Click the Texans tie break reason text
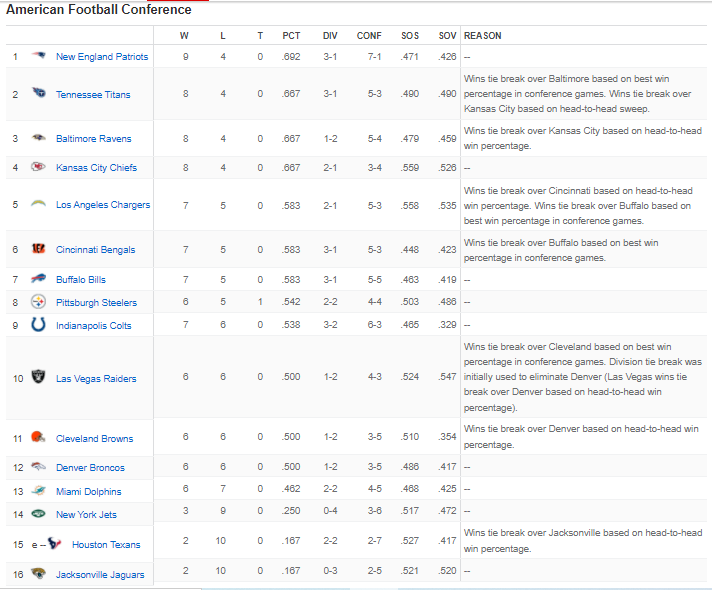This screenshot has width=712, height=590. 583,540
